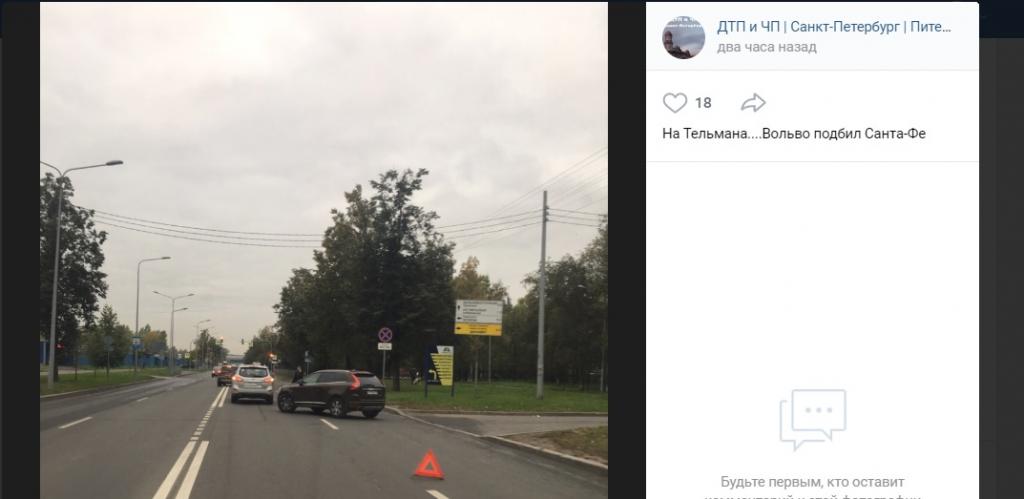Like the photo with the heart icon
1024x499 pixels.
[675, 103]
